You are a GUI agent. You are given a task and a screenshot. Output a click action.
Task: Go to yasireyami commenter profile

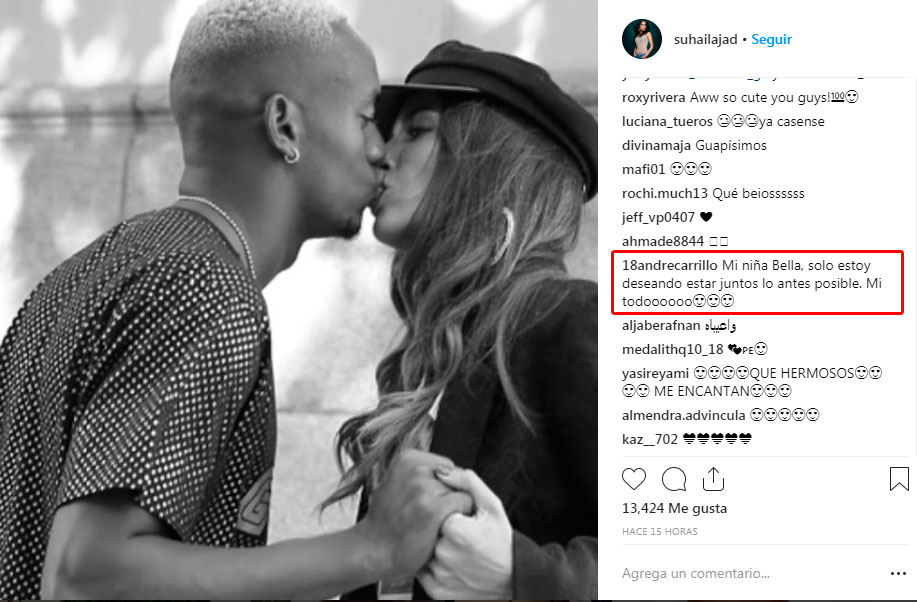(655, 373)
